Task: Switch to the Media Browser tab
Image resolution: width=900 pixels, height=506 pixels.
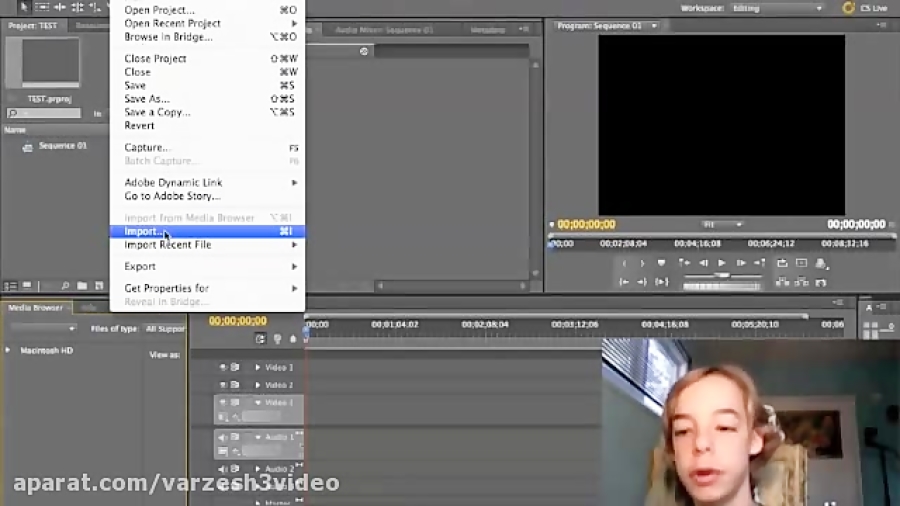Action: tap(36, 308)
